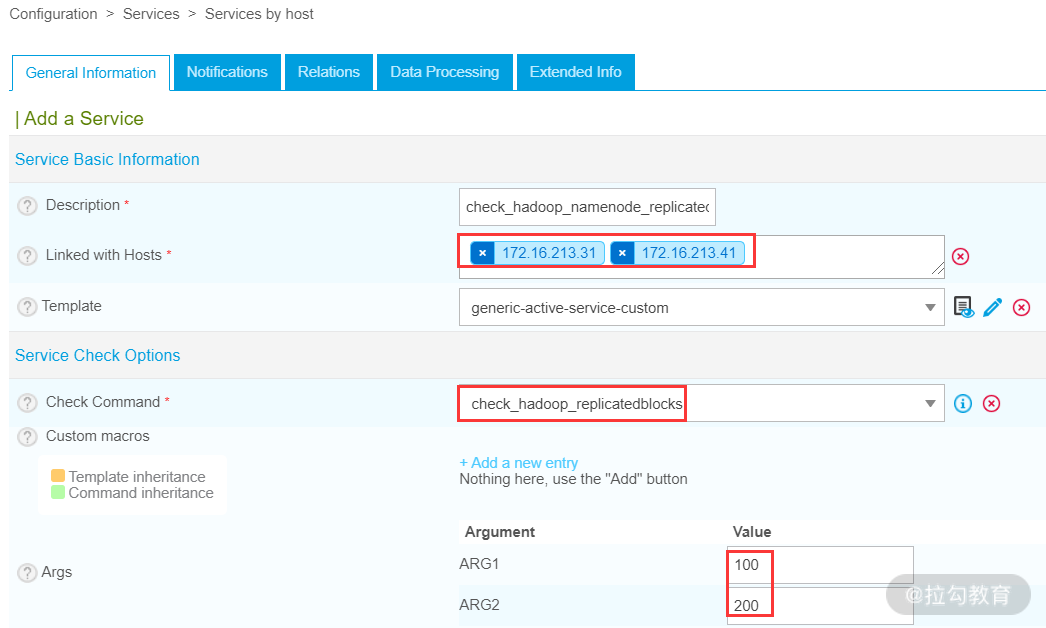1046x628 pixels.
Task: Switch to the Notifications tab
Action: click(x=227, y=72)
